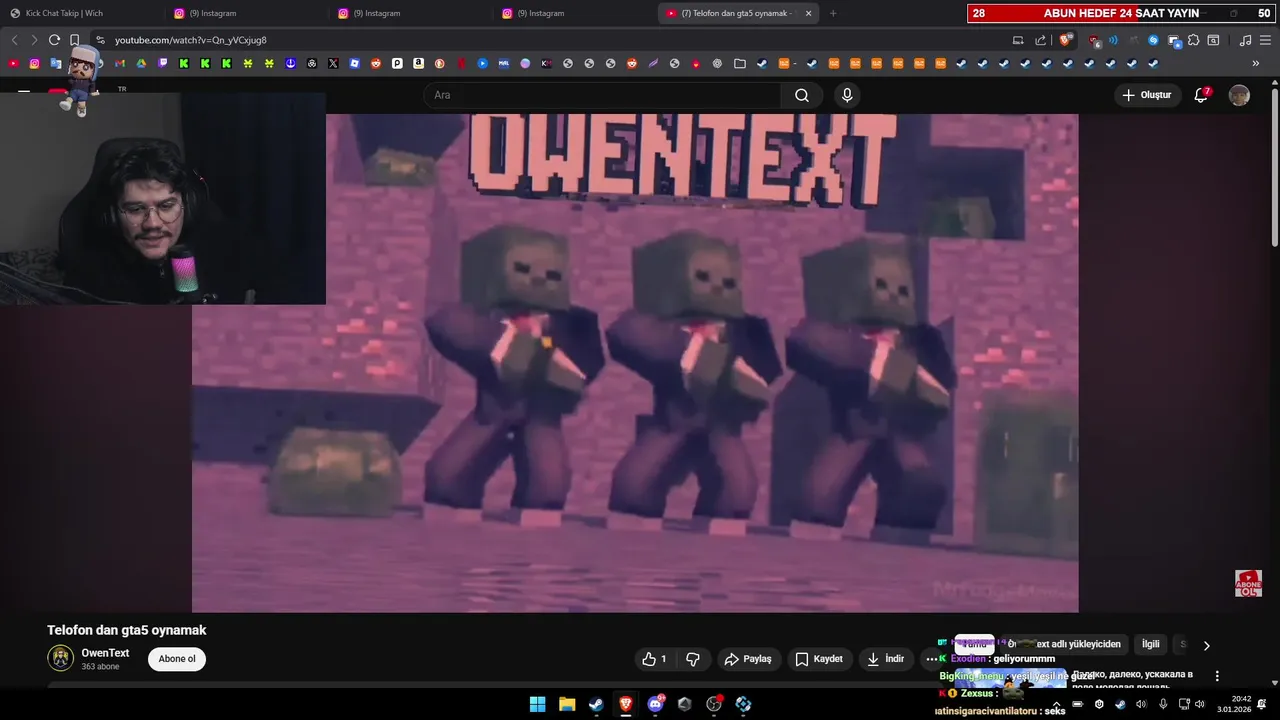
Task: Open the music note media control icon
Action: point(1245,40)
